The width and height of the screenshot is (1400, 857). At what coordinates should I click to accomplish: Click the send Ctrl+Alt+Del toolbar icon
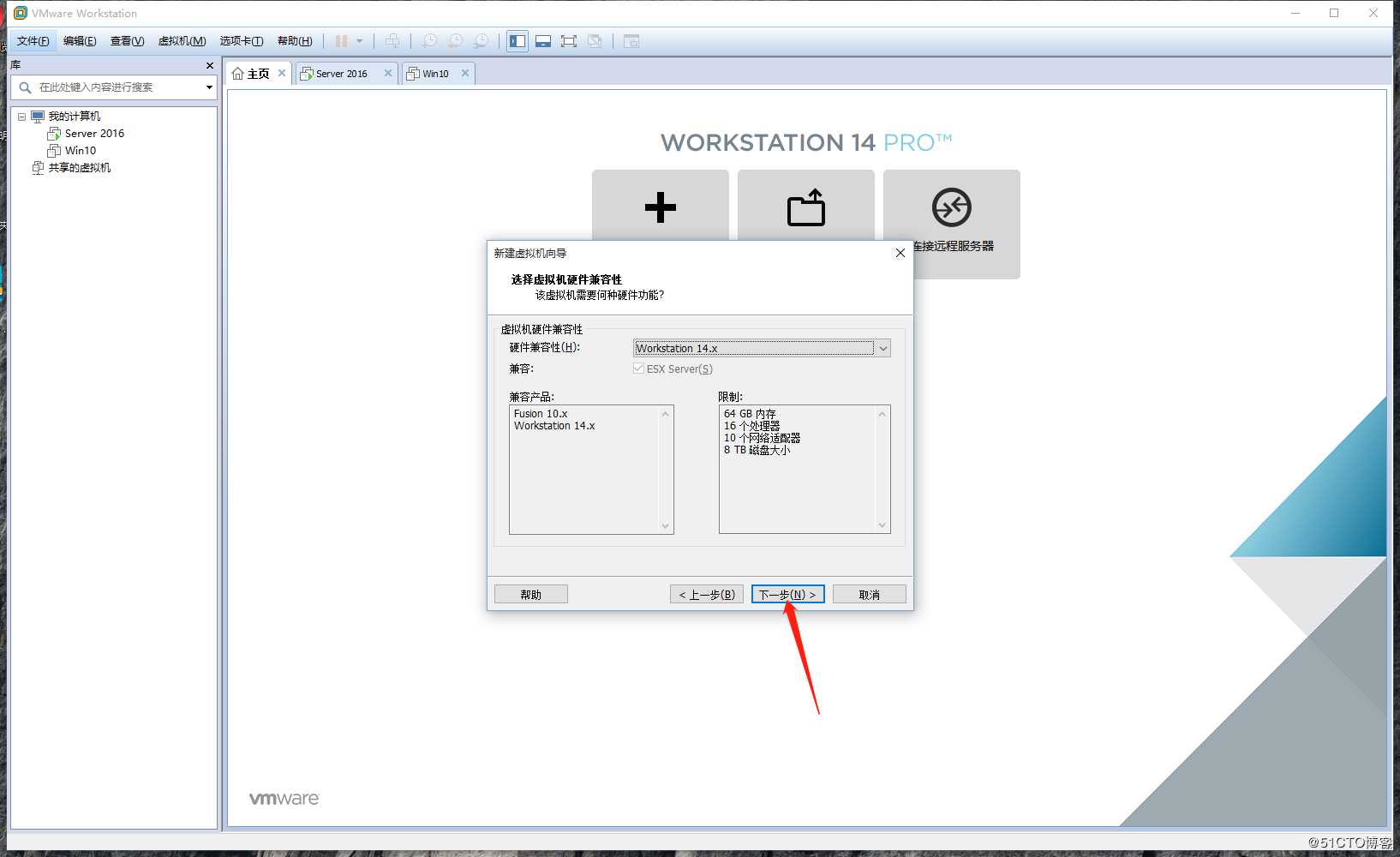click(x=392, y=41)
